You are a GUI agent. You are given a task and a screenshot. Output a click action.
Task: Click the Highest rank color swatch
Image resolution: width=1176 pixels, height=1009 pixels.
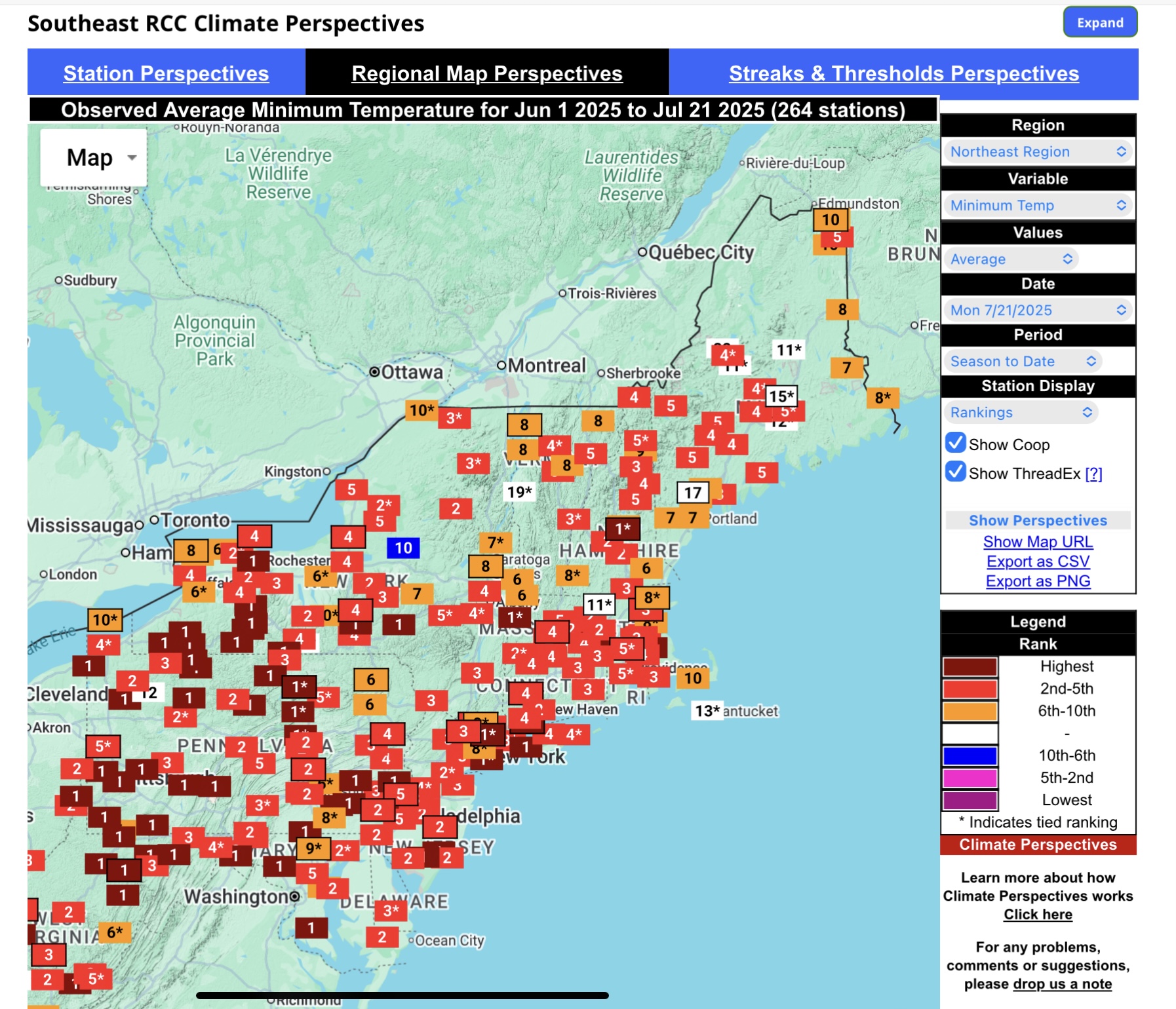coord(970,666)
